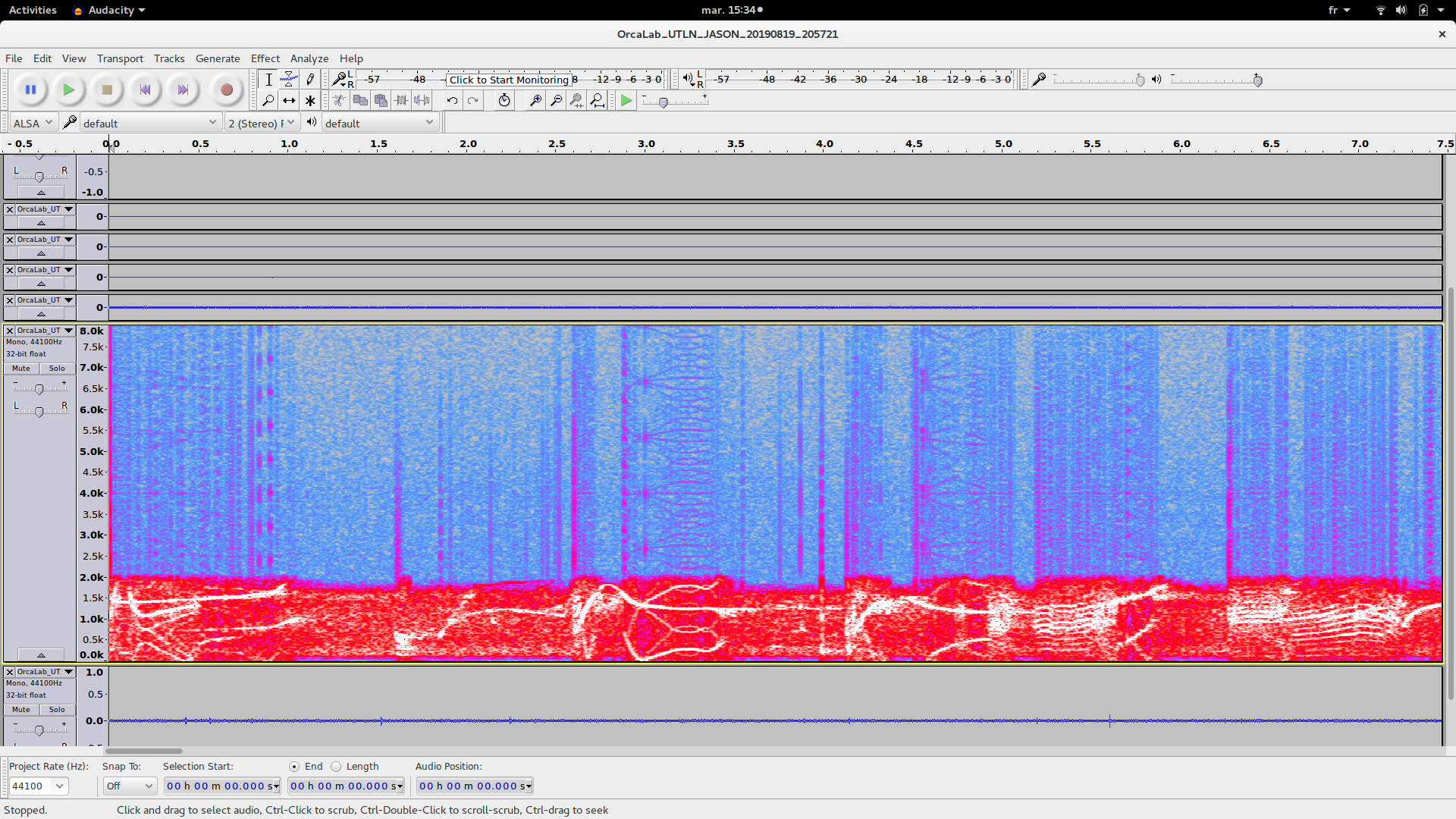The image size is (1456, 819).
Task: Open the Effect menu
Action: 265,58
